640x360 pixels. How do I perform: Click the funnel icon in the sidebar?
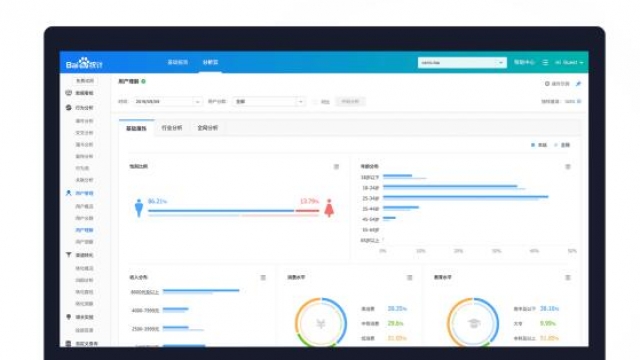pyautogui.click(x=69, y=255)
